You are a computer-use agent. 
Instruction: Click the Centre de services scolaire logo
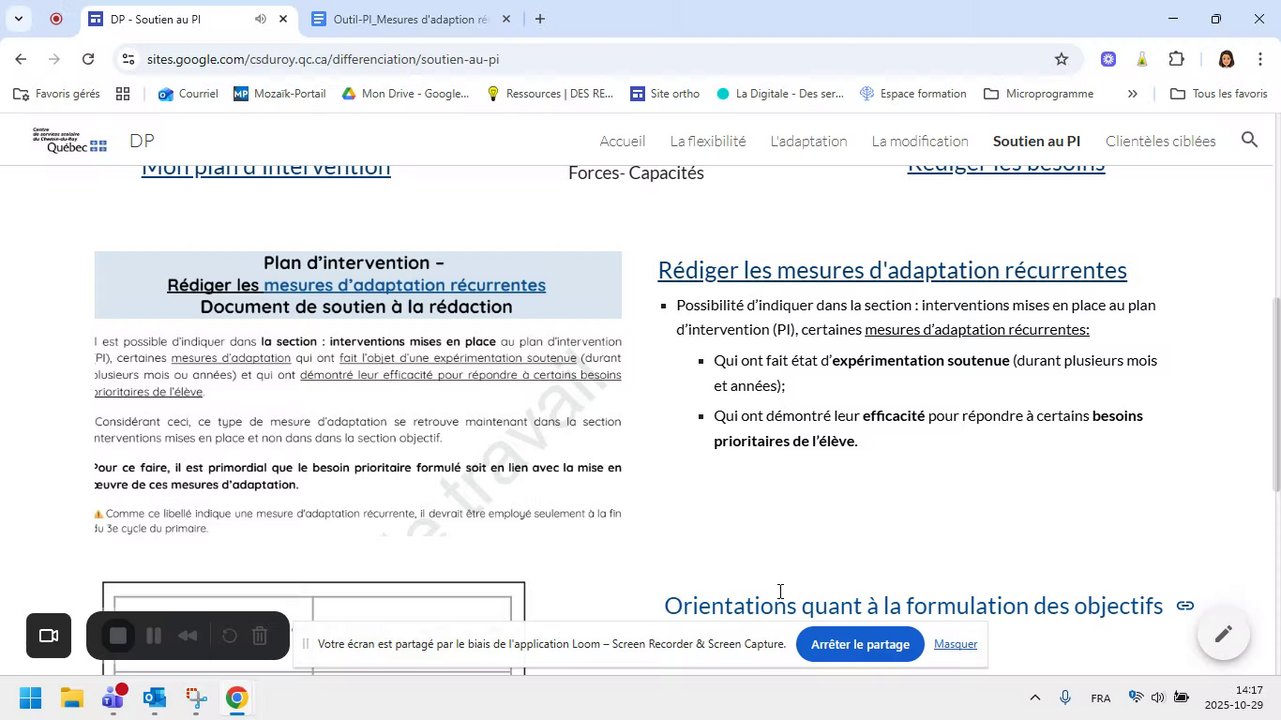pyautogui.click(x=69, y=141)
